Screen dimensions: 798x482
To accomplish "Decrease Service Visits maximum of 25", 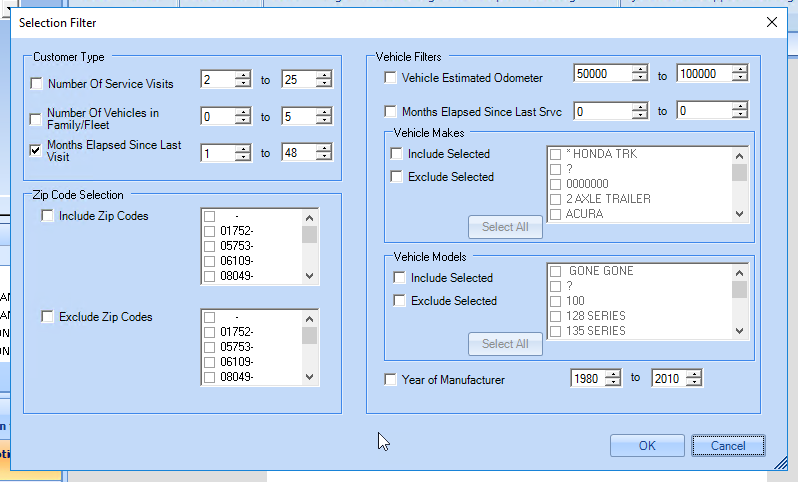I will 323,85.
